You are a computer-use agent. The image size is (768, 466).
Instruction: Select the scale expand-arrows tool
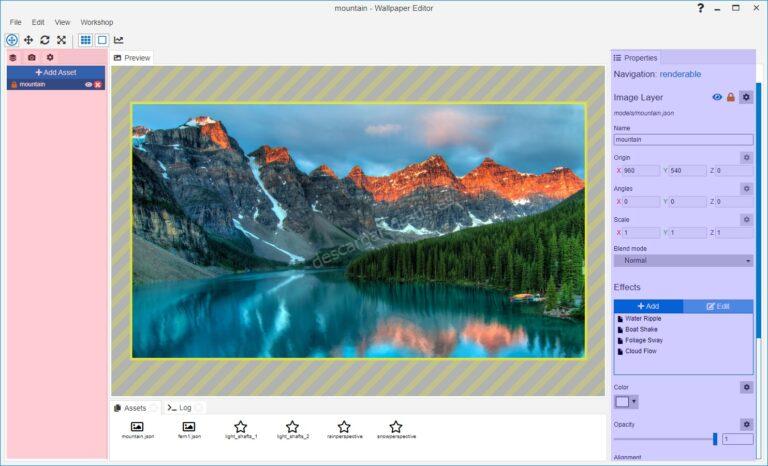pyautogui.click(x=61, y=40)
